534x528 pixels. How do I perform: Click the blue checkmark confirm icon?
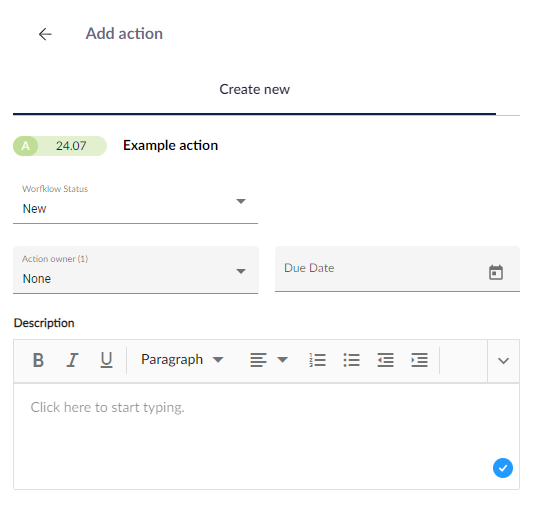(503, 468)
